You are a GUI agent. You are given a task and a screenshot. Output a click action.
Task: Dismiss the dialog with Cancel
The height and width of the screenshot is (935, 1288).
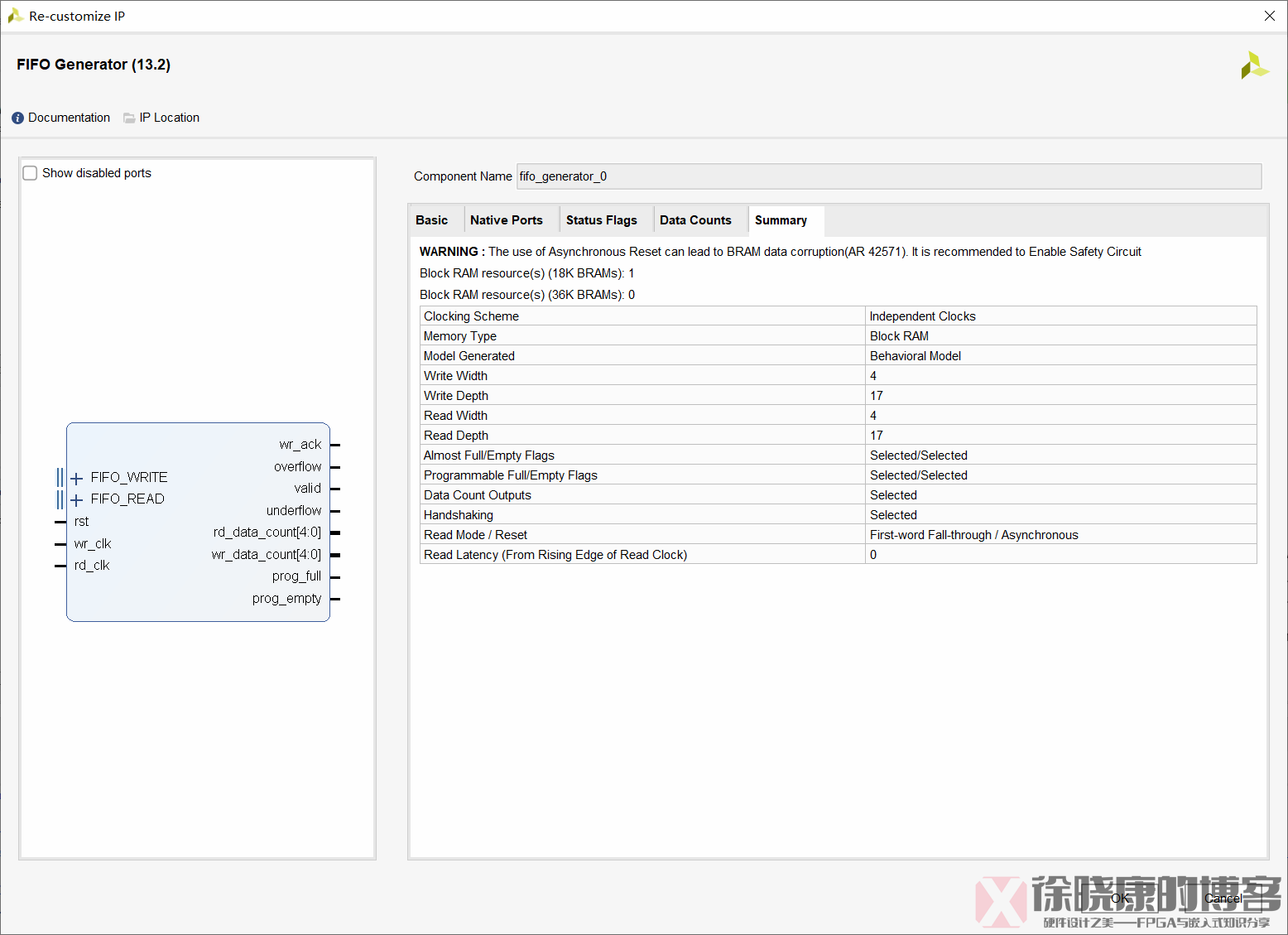(x=1223, y=898)
